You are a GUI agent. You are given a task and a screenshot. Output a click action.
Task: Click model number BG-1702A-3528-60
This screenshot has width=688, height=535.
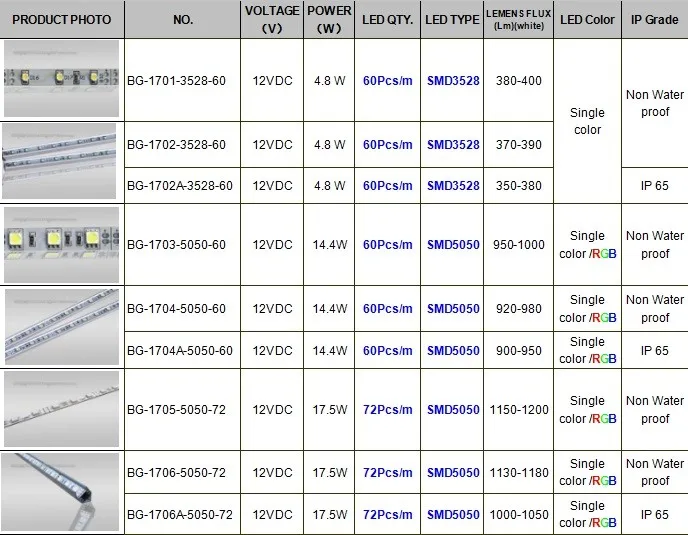(x=180, y=186)
